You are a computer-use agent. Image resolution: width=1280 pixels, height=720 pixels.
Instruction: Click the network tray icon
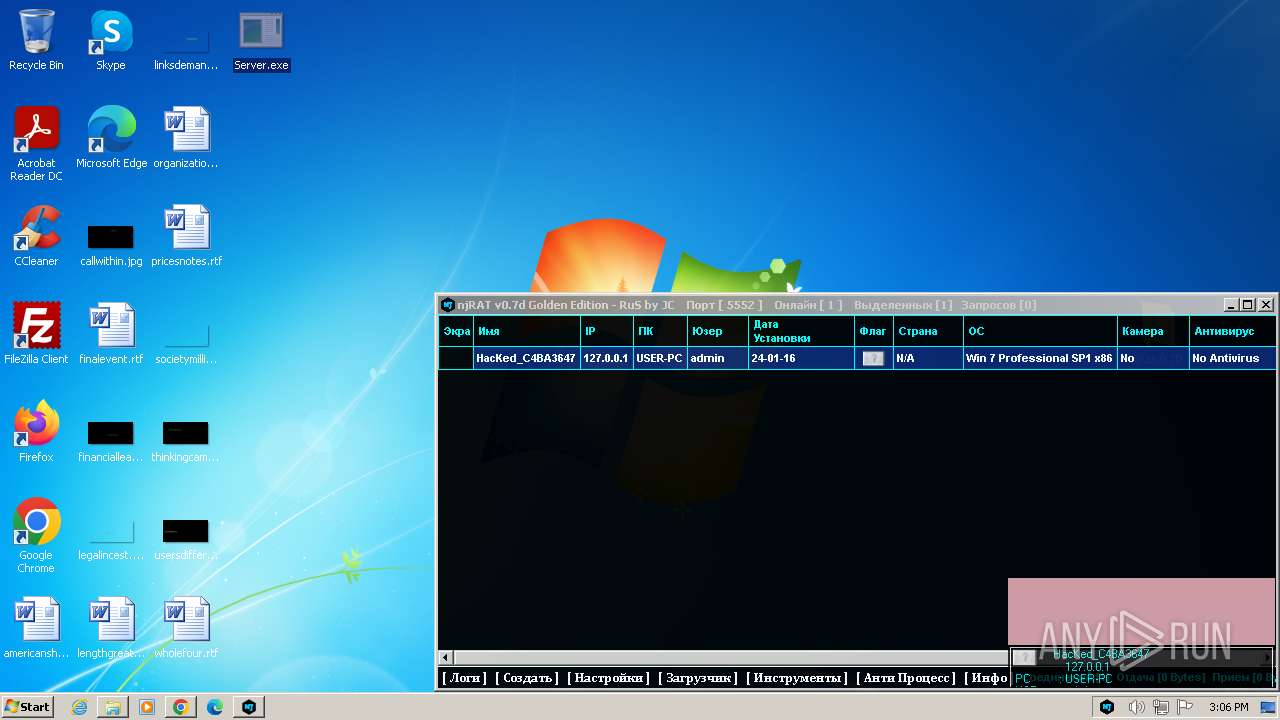point(1161,707)
